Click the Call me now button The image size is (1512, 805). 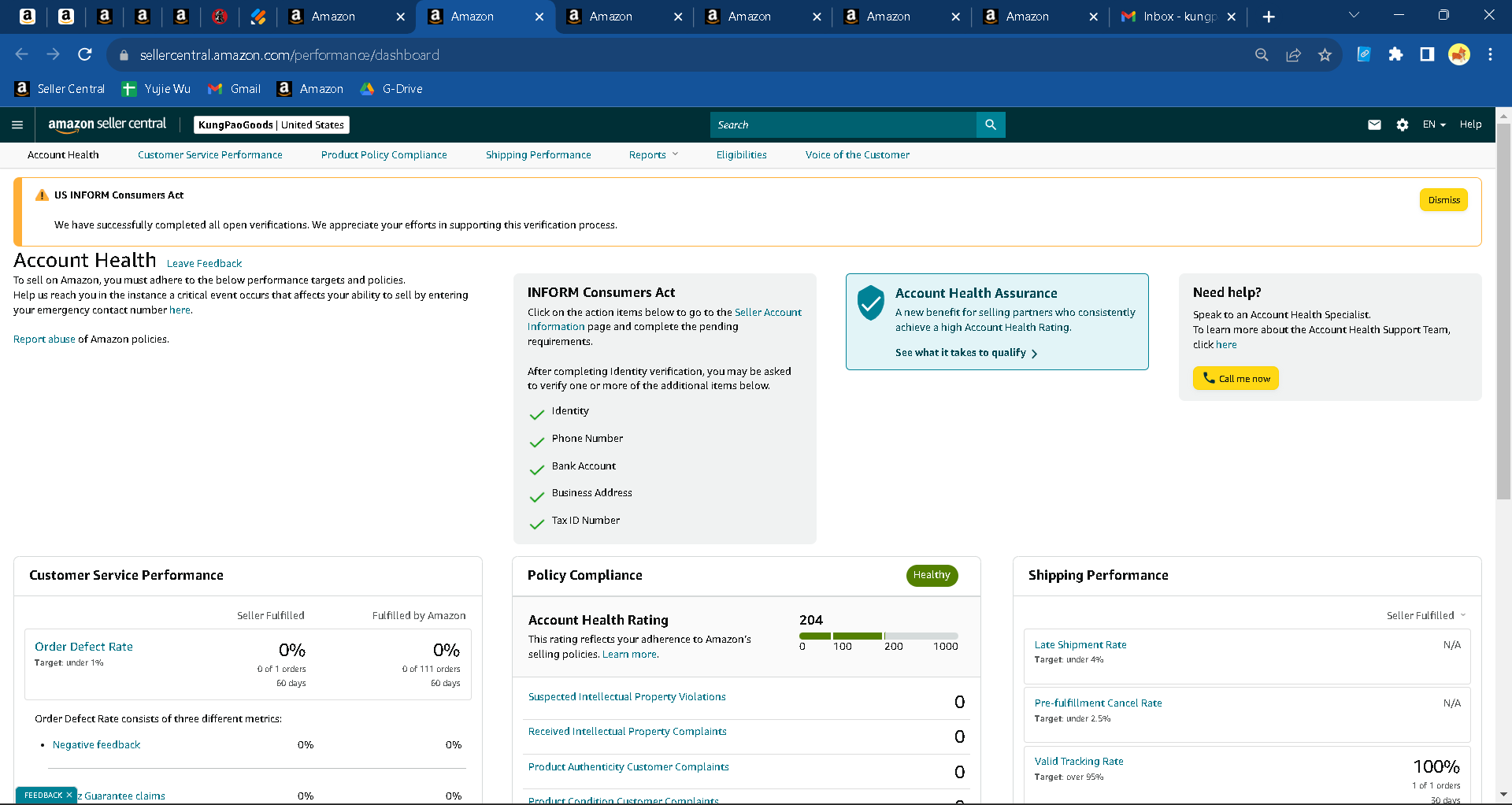coord(1236,378)
